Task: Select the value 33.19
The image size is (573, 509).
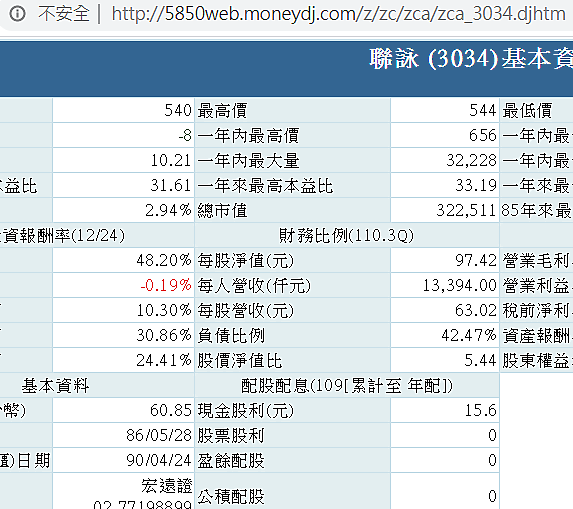Action: [x=476, y=186]
